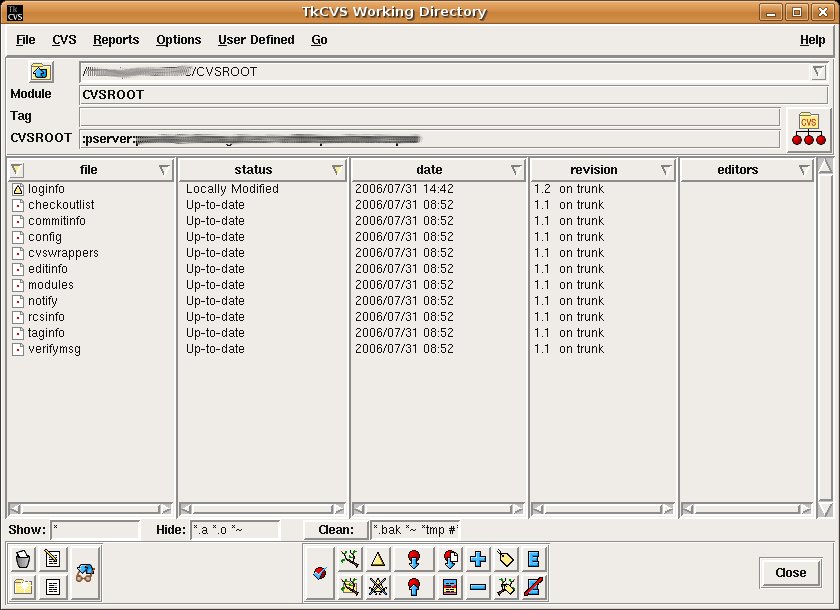This screenshot has height=610, width=840.
Task: Click the blue plus add file icon
Action: (478, 559)
